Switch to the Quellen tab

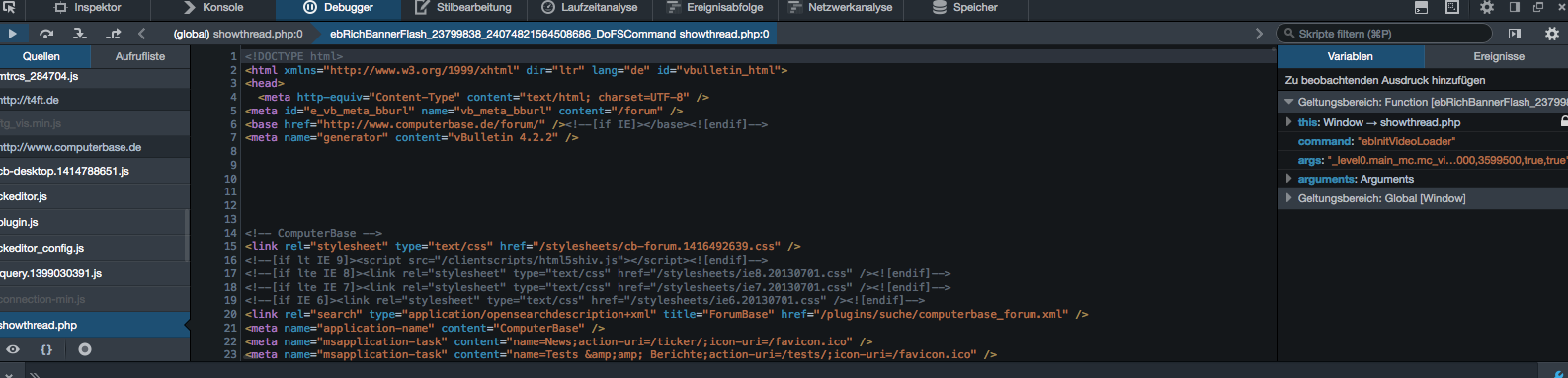41,56
